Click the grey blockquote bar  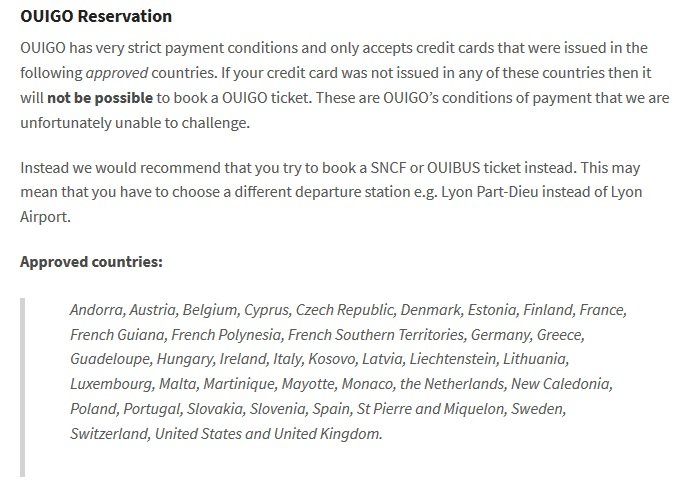22,387
